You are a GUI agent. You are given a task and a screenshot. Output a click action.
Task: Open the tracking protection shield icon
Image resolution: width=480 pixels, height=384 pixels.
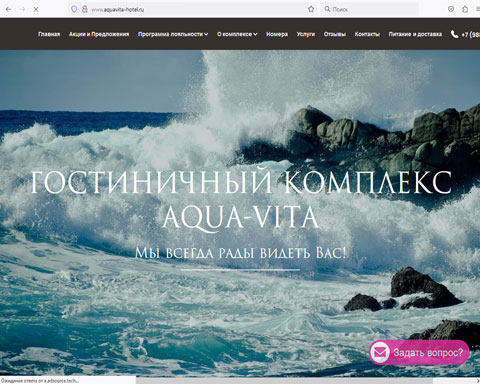(x=74, y=9)
